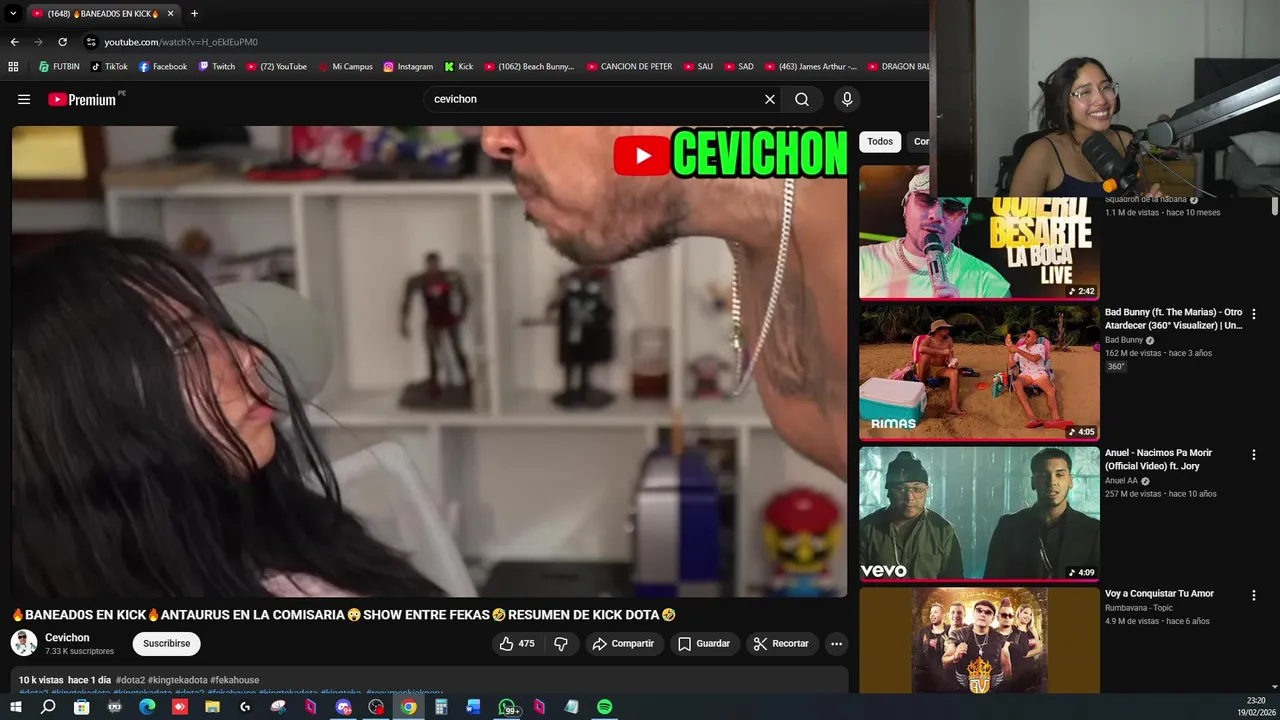1280x720 pixels.
Task: Save the video with Guardar
Action: click(x=704, y=644)
